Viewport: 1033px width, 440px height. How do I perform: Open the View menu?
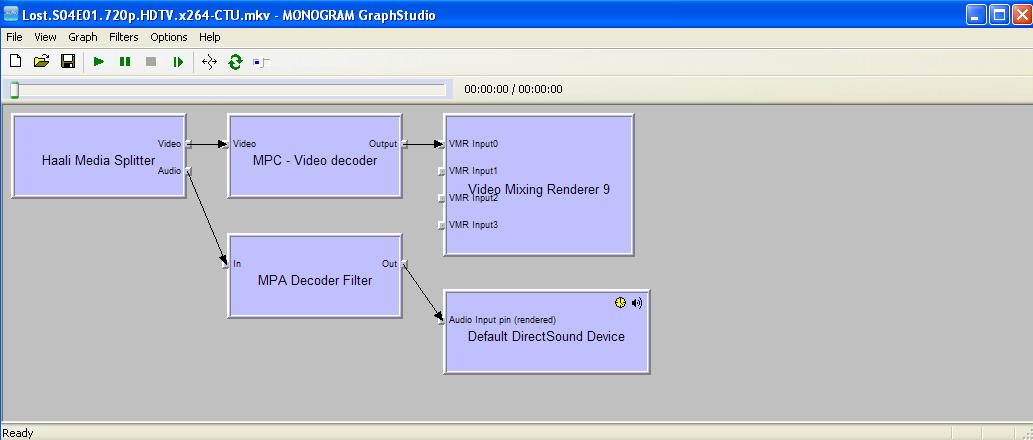click(x=45, y=37)
